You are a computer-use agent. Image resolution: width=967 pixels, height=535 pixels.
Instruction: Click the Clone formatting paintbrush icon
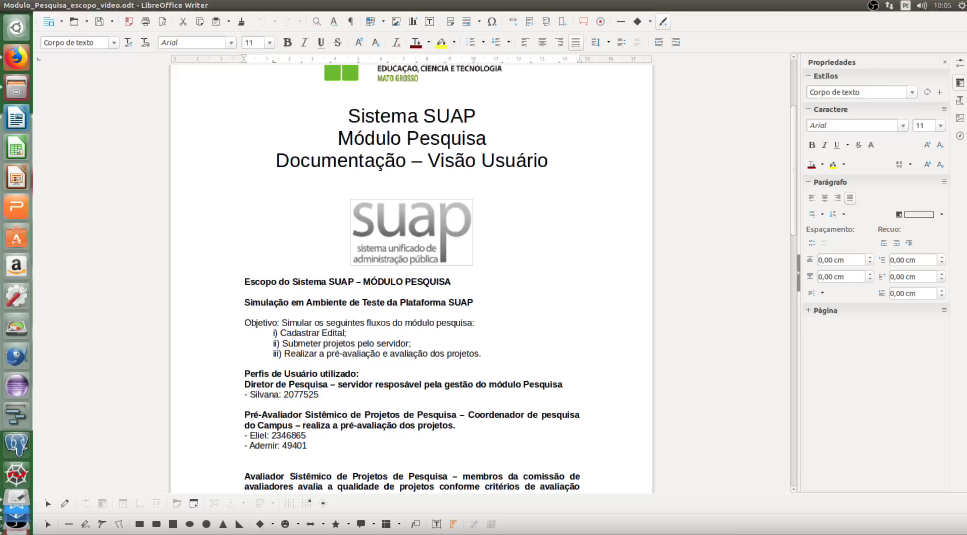[x=241, y=22]
